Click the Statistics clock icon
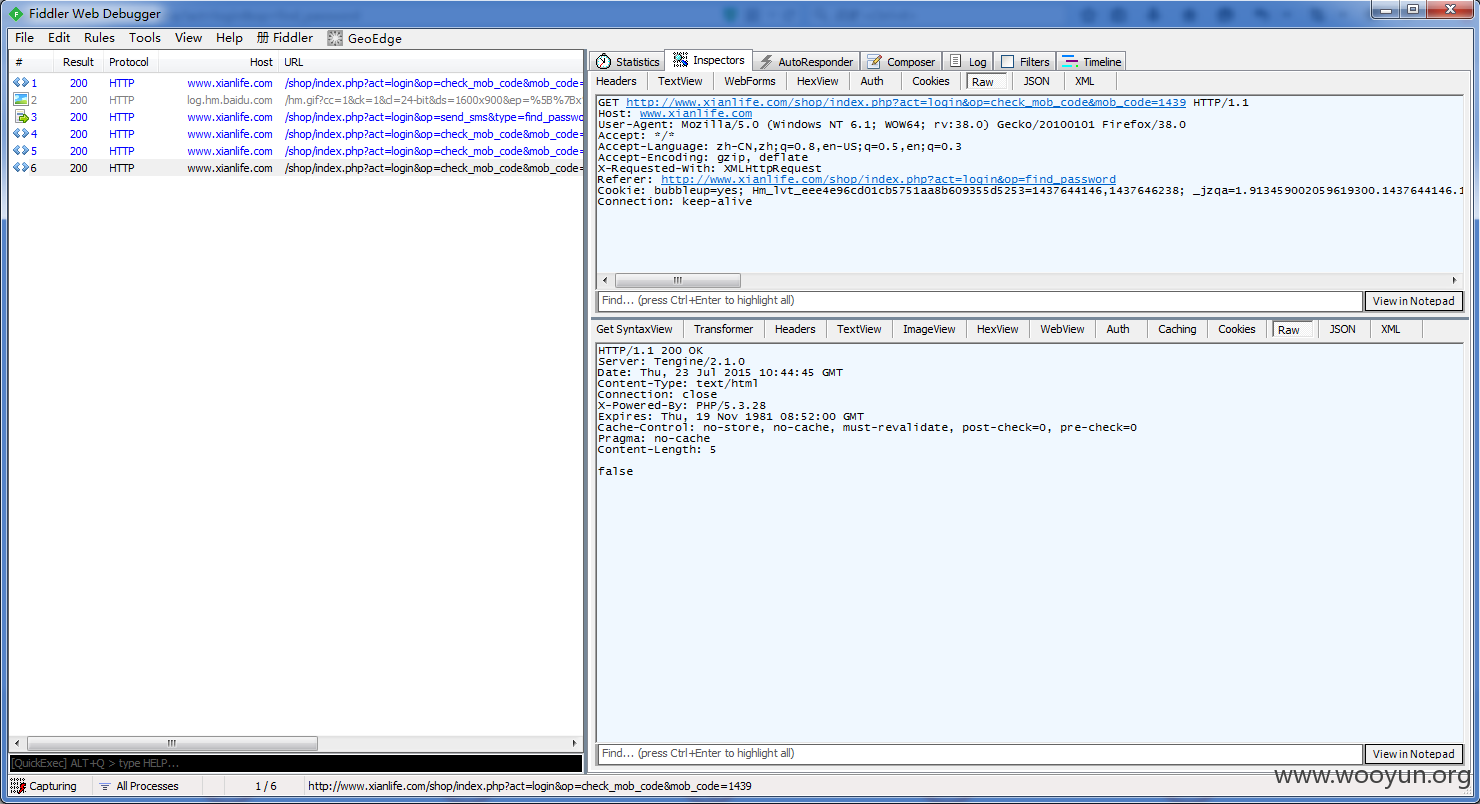 click(603, 62)
